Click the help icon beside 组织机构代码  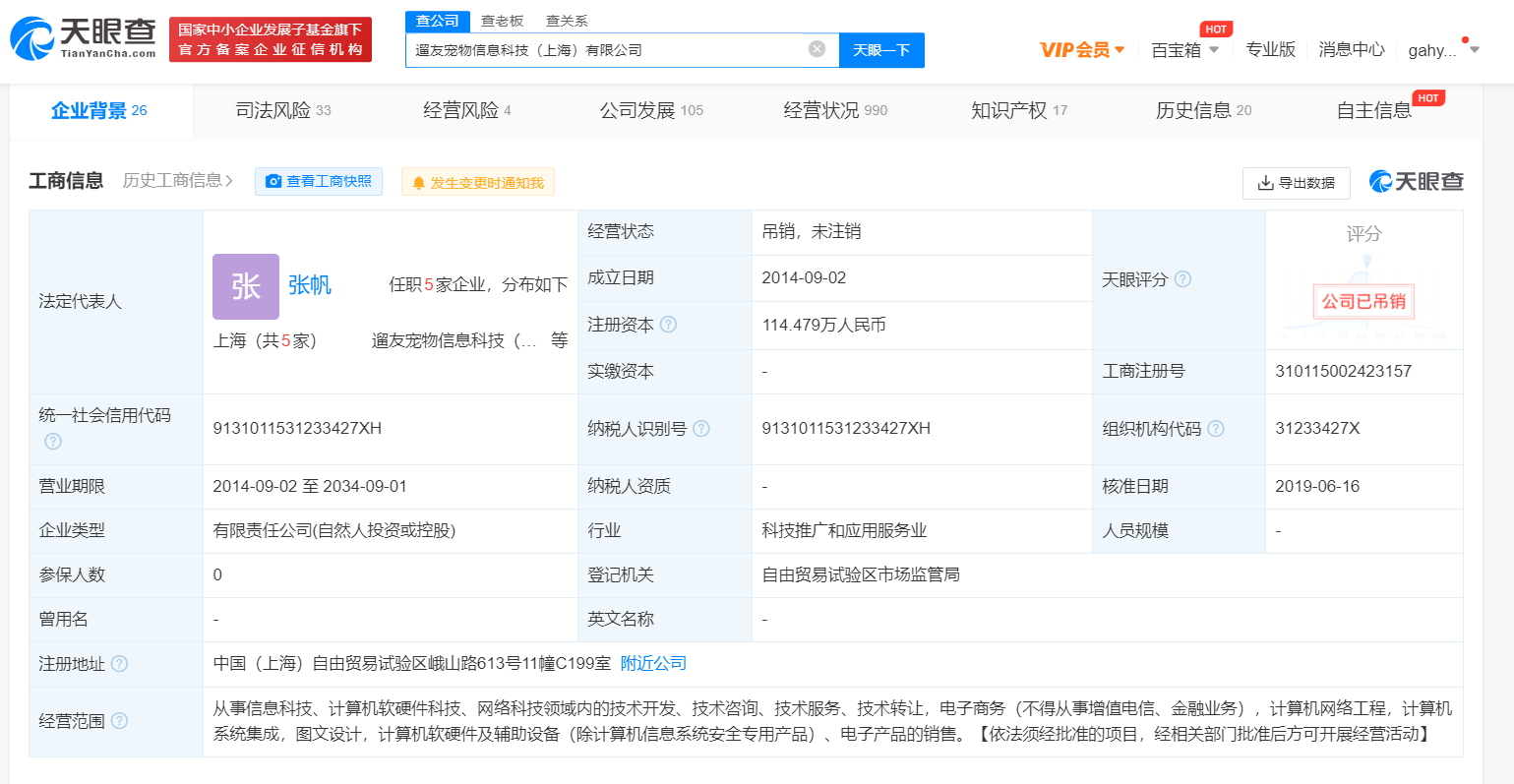tap(1216, 429)
